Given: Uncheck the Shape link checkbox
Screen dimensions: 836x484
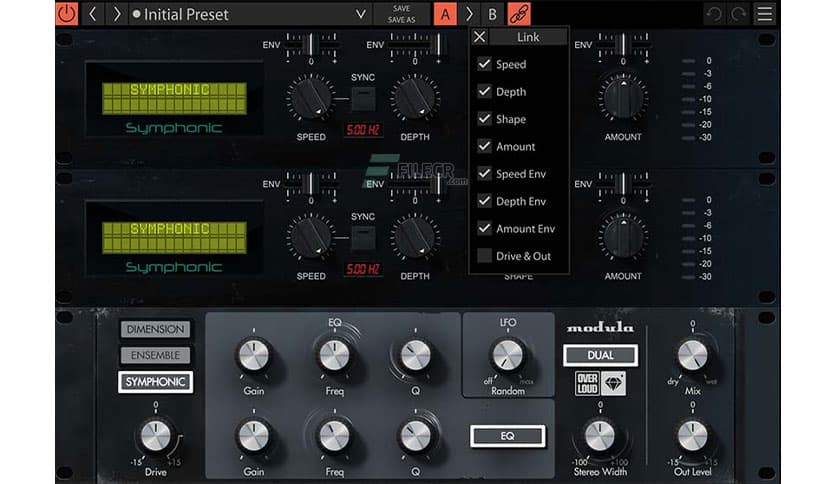Looking at the screenshot, I should pyautogui.click(x=484, y=118).
